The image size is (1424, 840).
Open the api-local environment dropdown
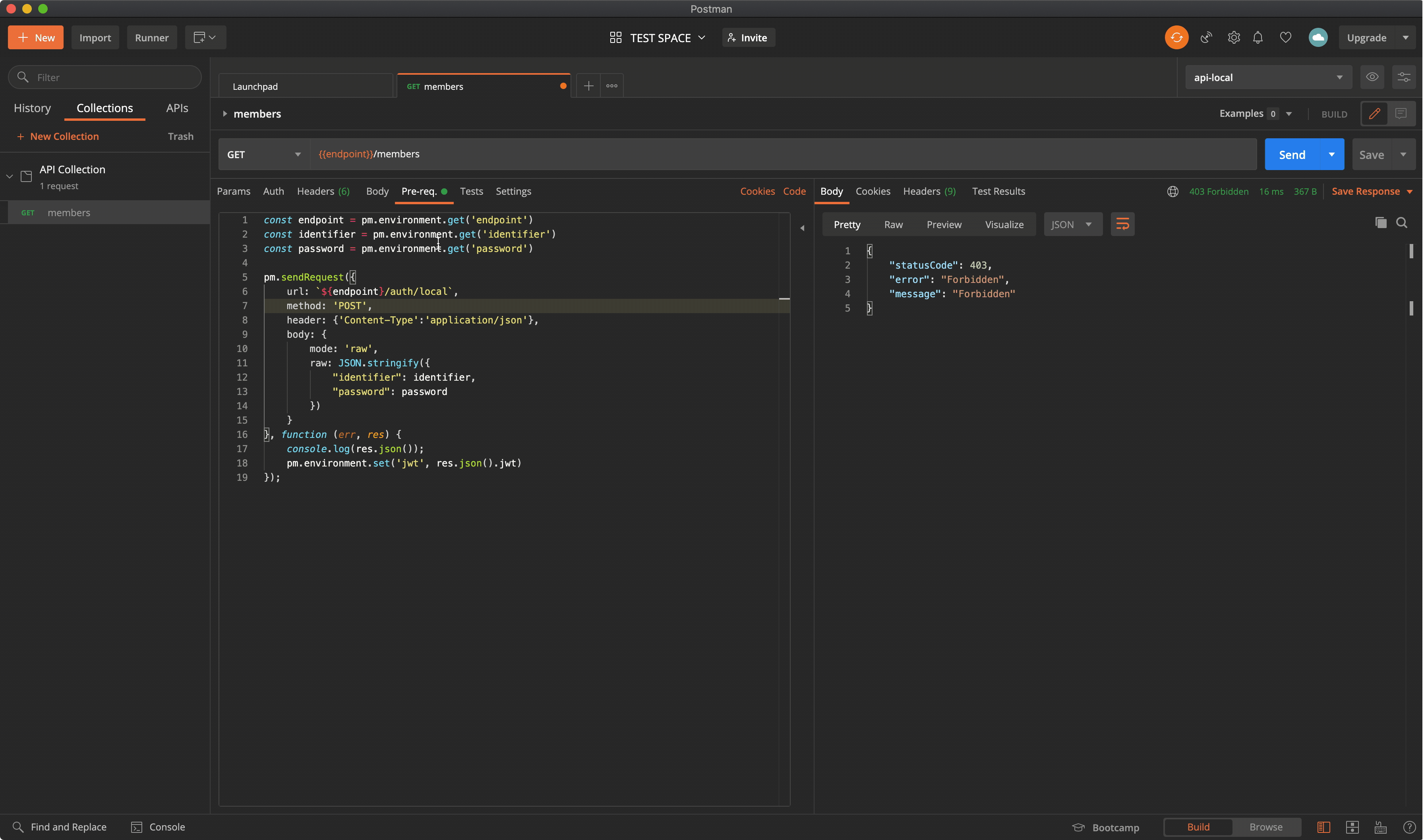(1268, 77)
